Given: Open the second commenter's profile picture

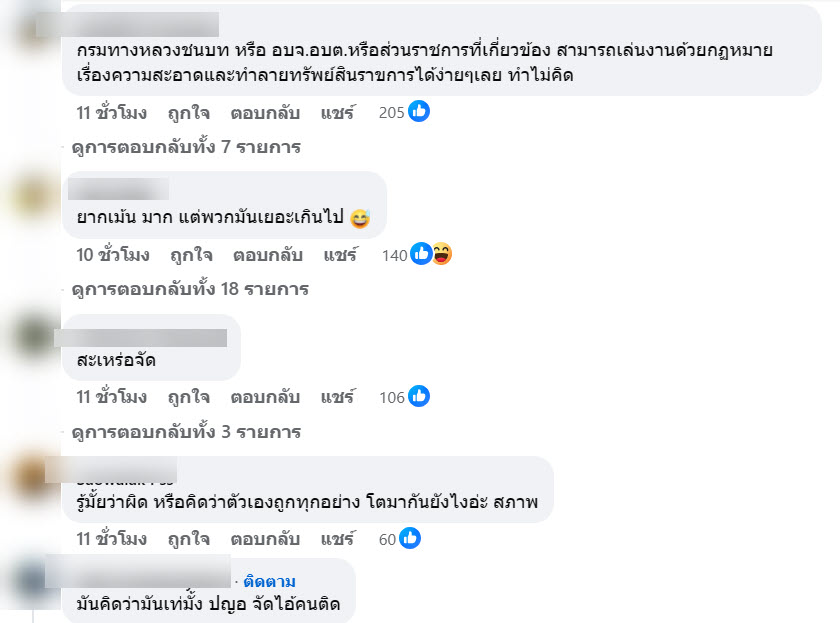Looking at the screenshot, I should click(37, 191).
